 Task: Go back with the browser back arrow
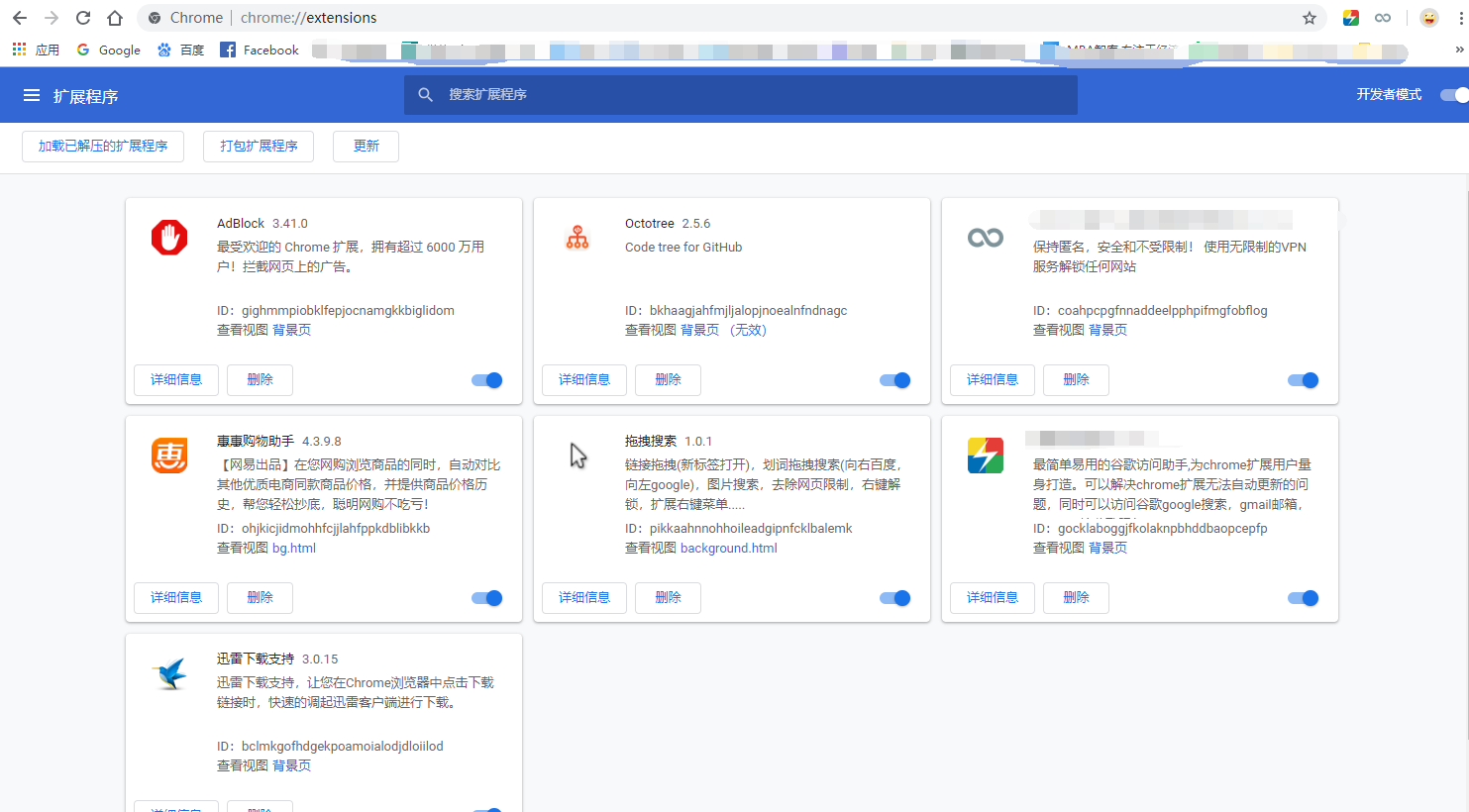[20, 18]
